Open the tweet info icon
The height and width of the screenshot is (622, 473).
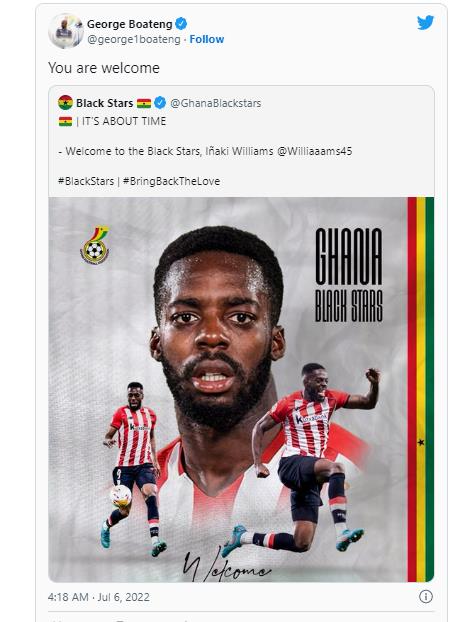click(426, 597)
